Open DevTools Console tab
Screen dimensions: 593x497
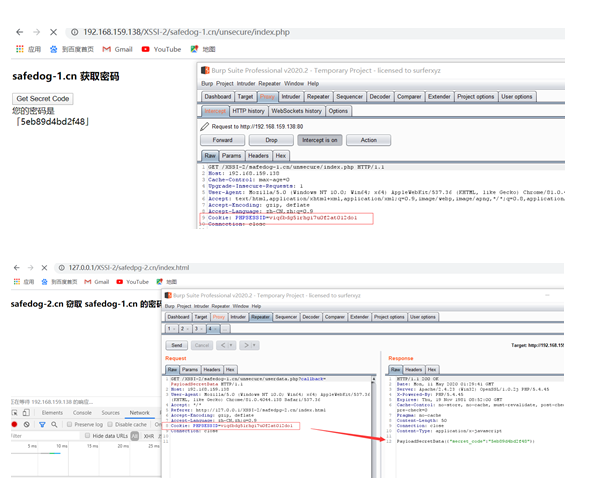tap(82, 413)
